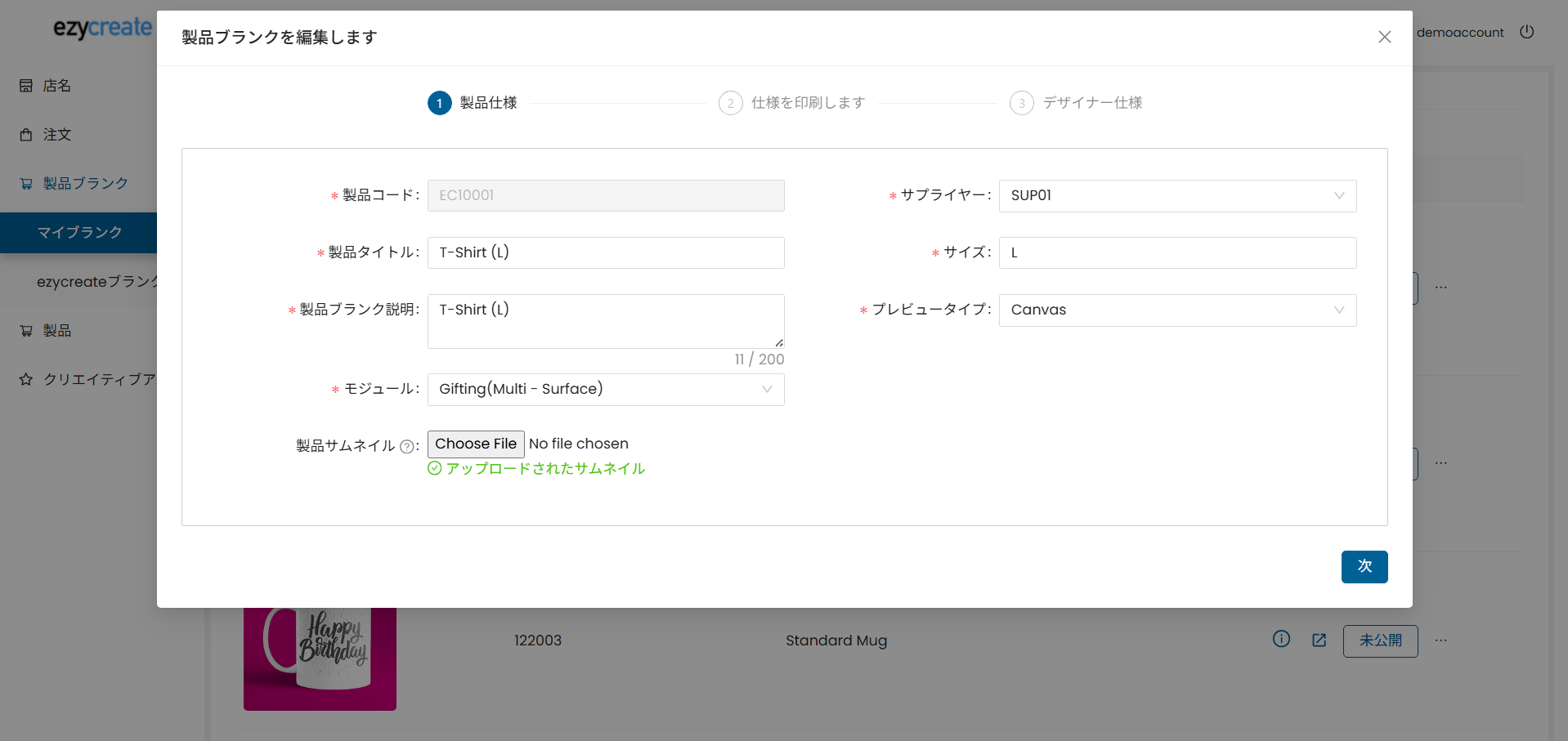Expand the サプライヤー SUP01 dropdown
The height and width of the screenshot is (741, 1568).
click(x=1176, y=196)
